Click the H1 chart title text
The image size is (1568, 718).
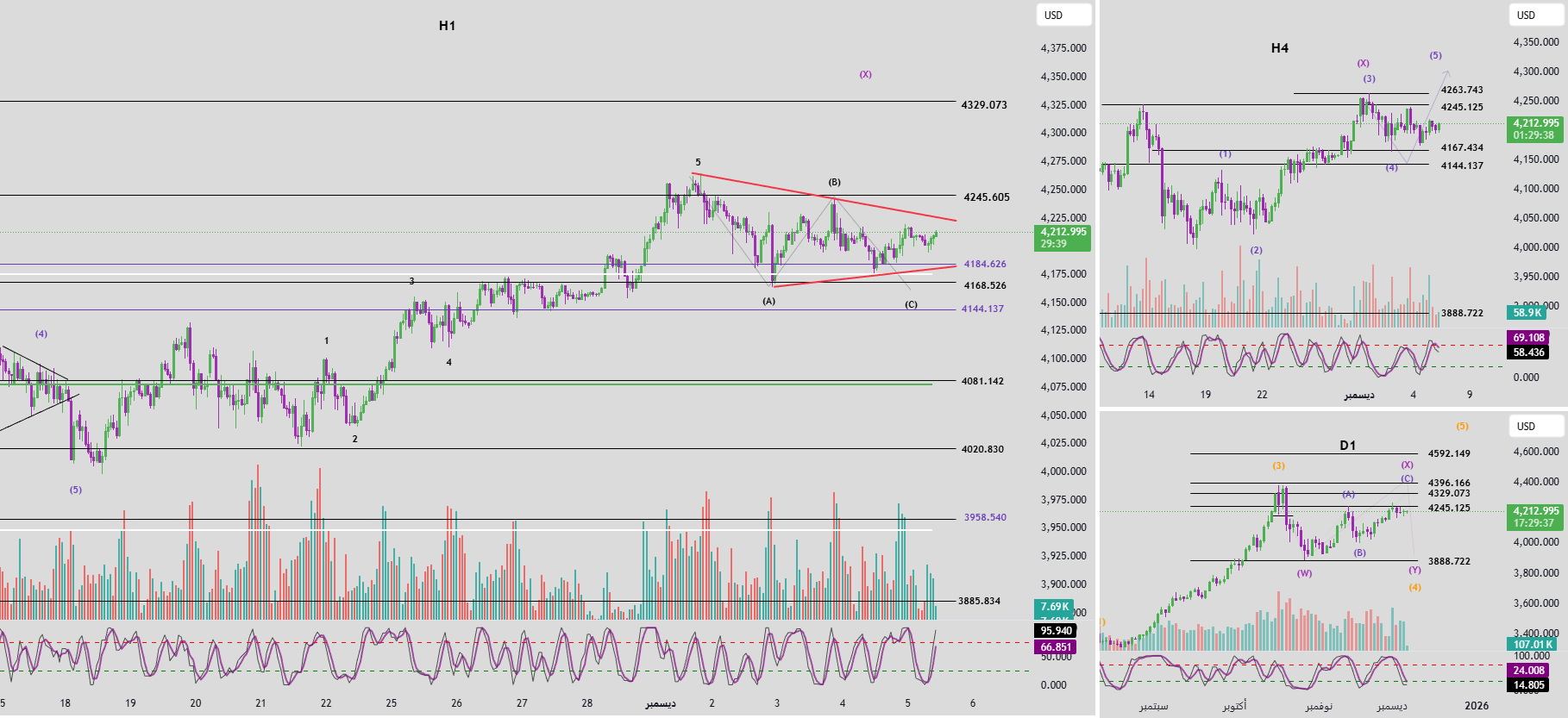(447, 26)
